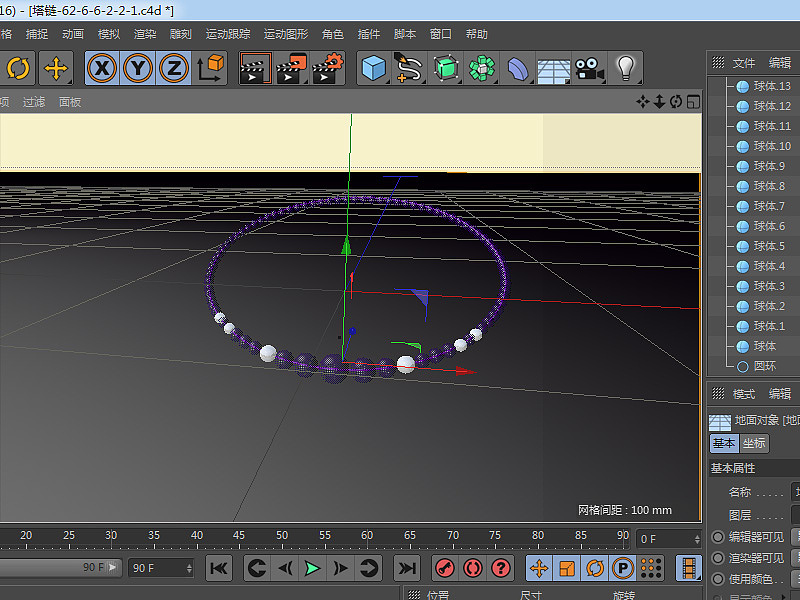Viewport: 800px width, 600px height.
Task: Go to the start of the animation
Action: [219, 568]
